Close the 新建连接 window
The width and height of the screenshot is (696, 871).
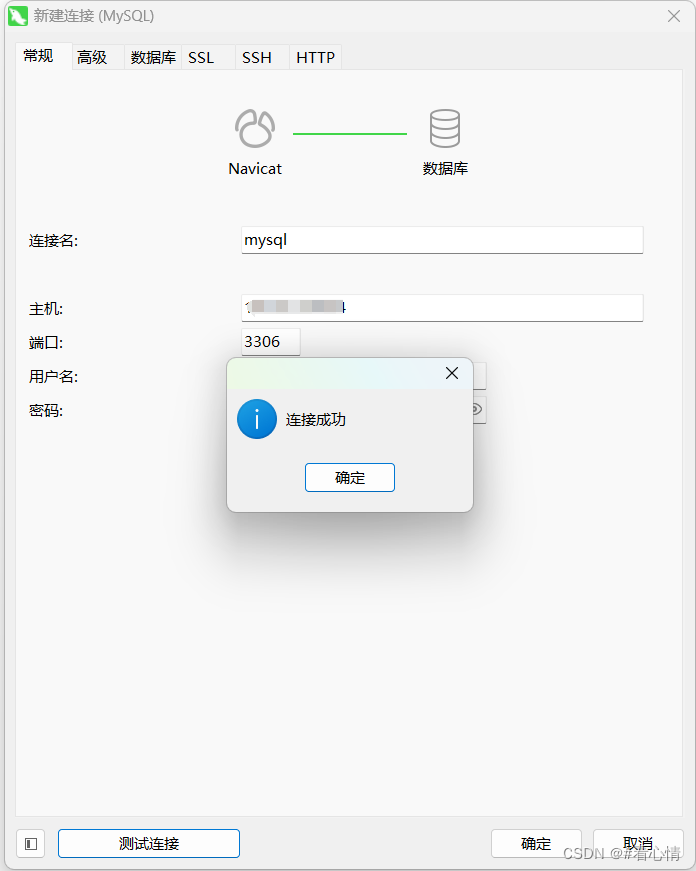pos(674,16)
